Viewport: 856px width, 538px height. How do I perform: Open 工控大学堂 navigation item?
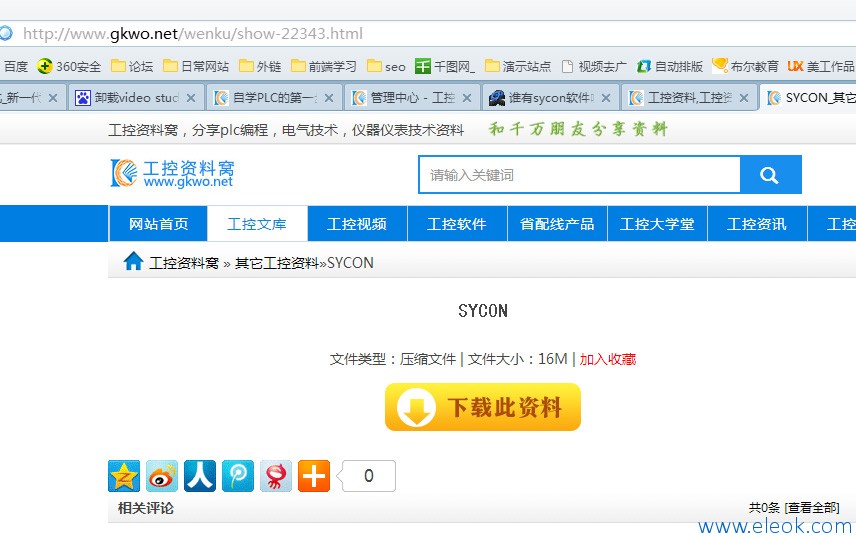point(657,224)
